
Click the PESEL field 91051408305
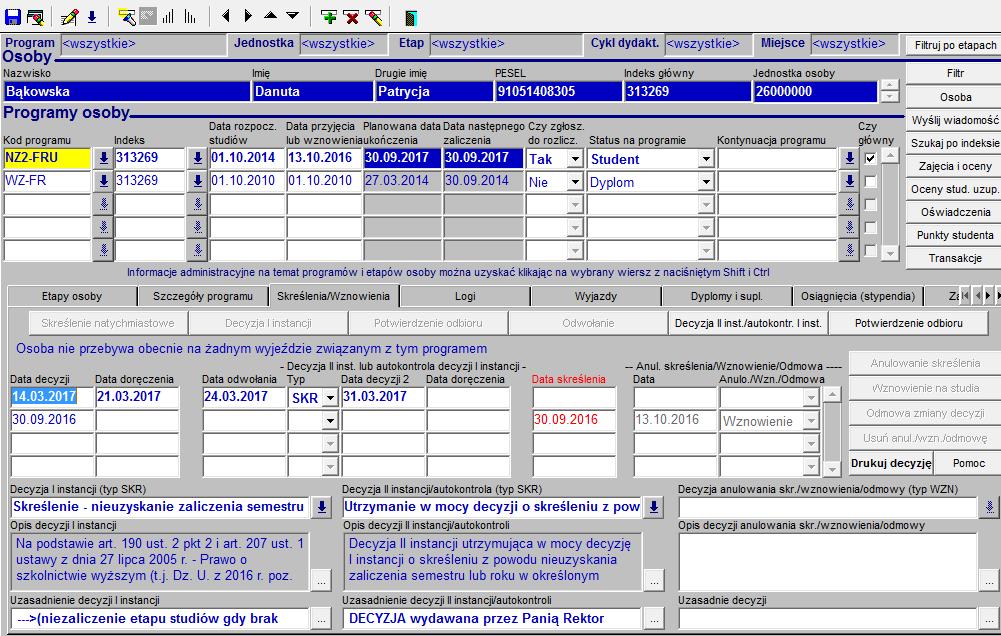point(558,91)
